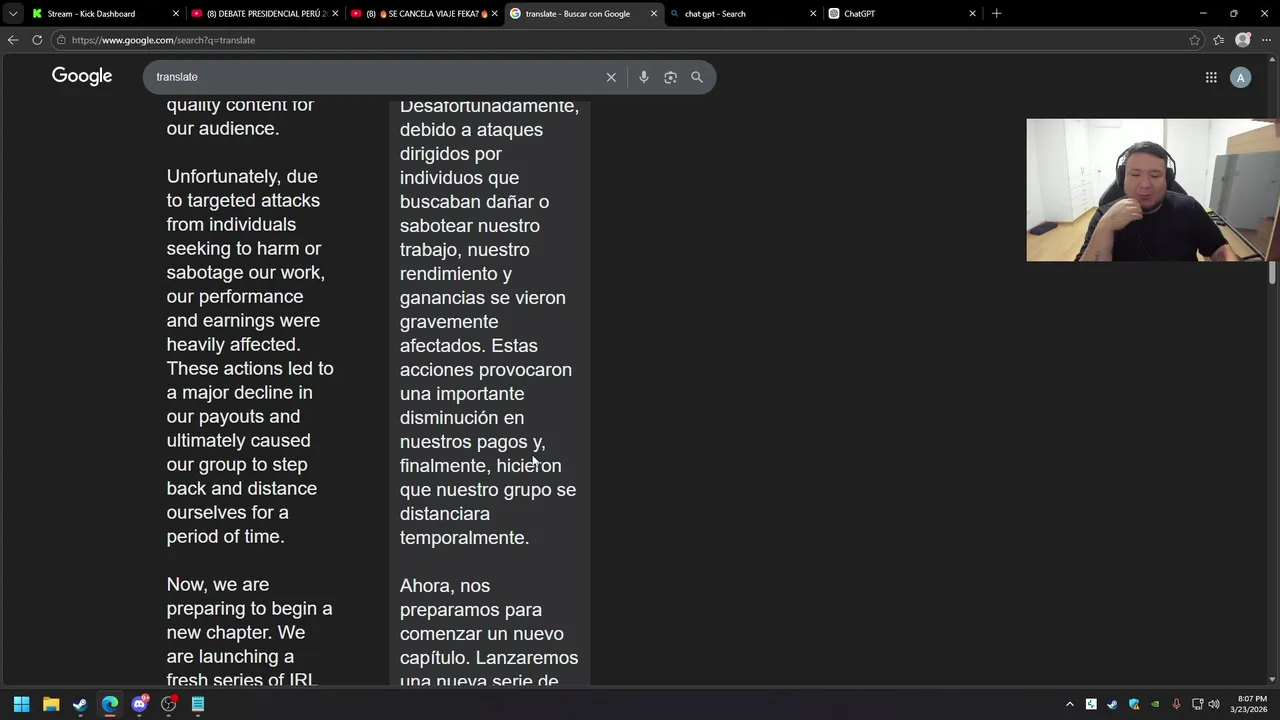This screenshot has height=720, width=1280.
Task: Click the page vertical scrollbar thumb
Action: point(1273,271)
